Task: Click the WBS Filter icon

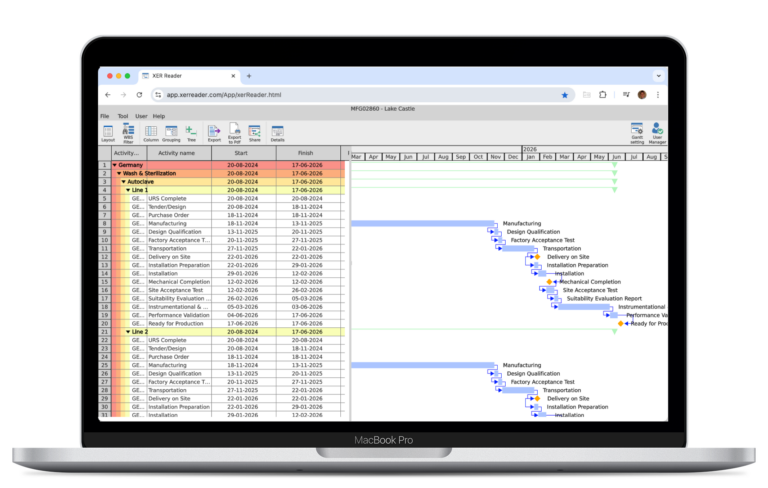Action: (x=128, y=132)
